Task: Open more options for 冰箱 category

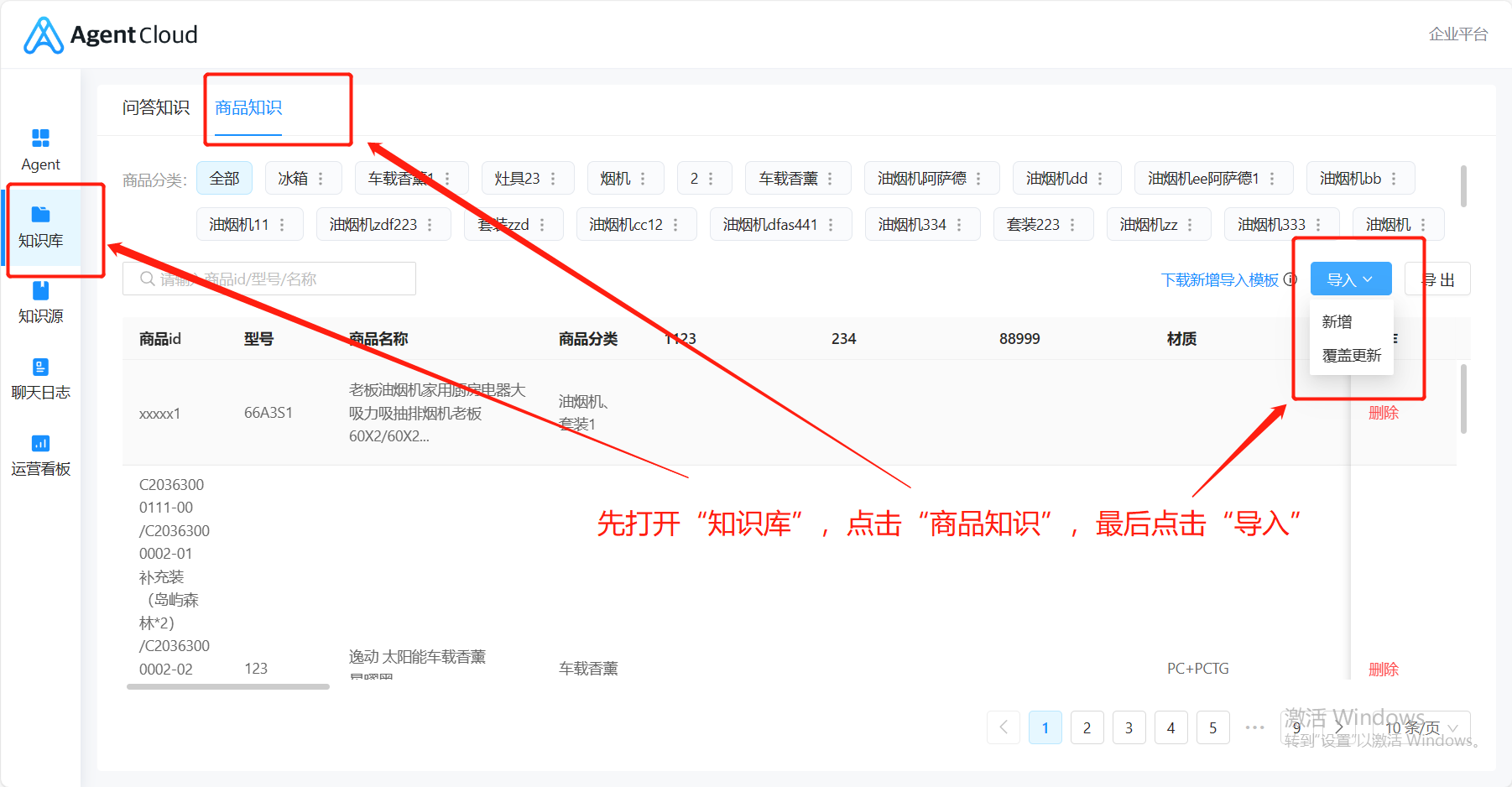Action: [x=321, y=179]
